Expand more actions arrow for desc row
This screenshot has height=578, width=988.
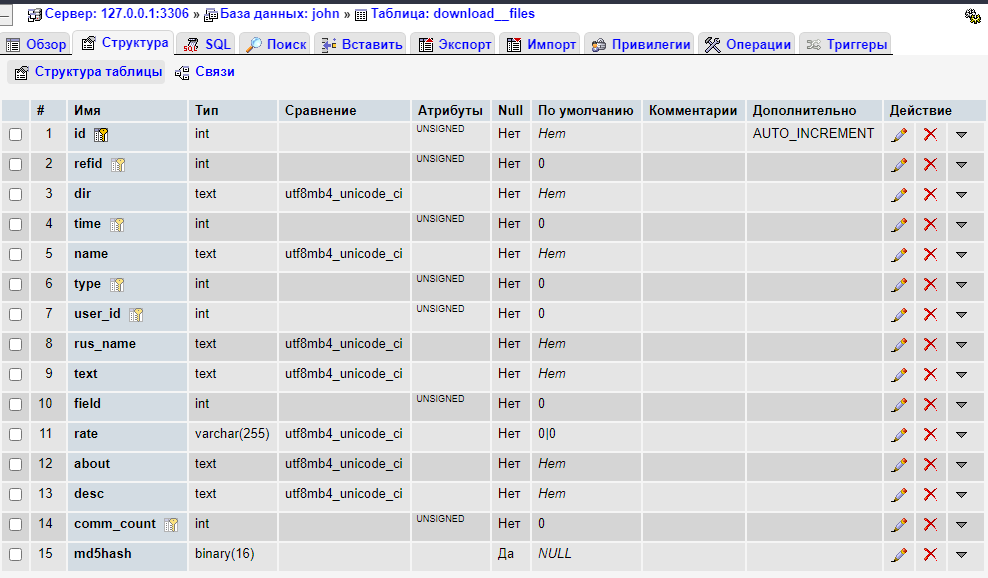click(x=962, y=494)
